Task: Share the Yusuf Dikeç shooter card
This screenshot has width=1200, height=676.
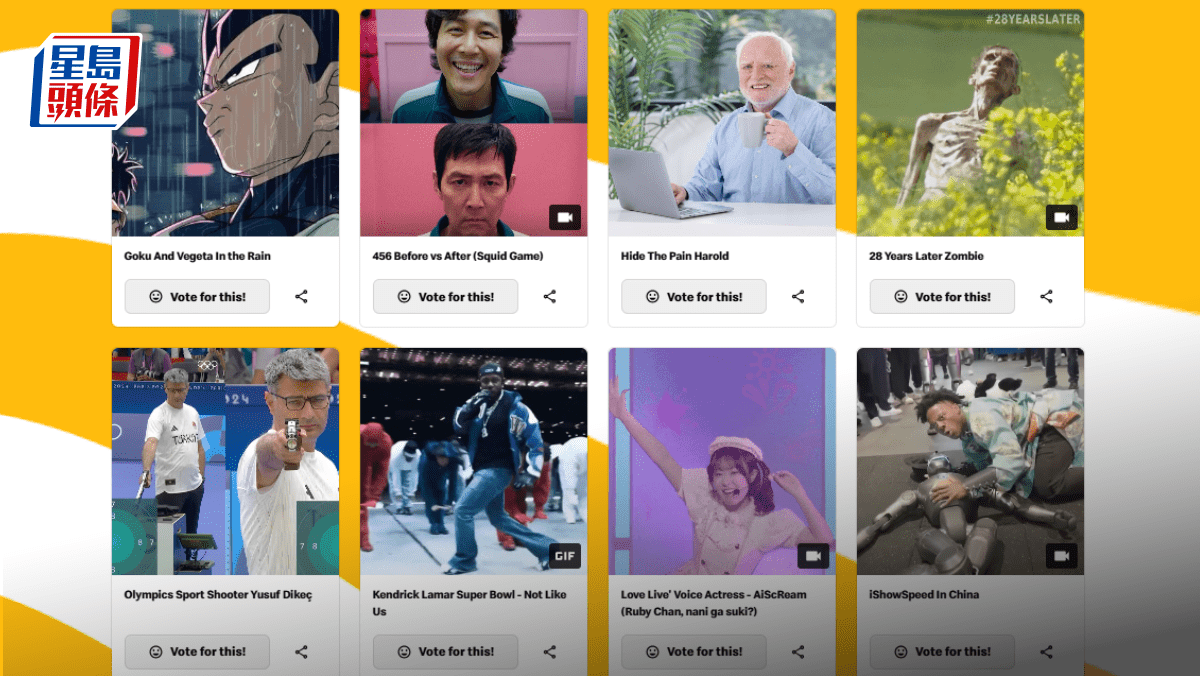Action: 301,652
